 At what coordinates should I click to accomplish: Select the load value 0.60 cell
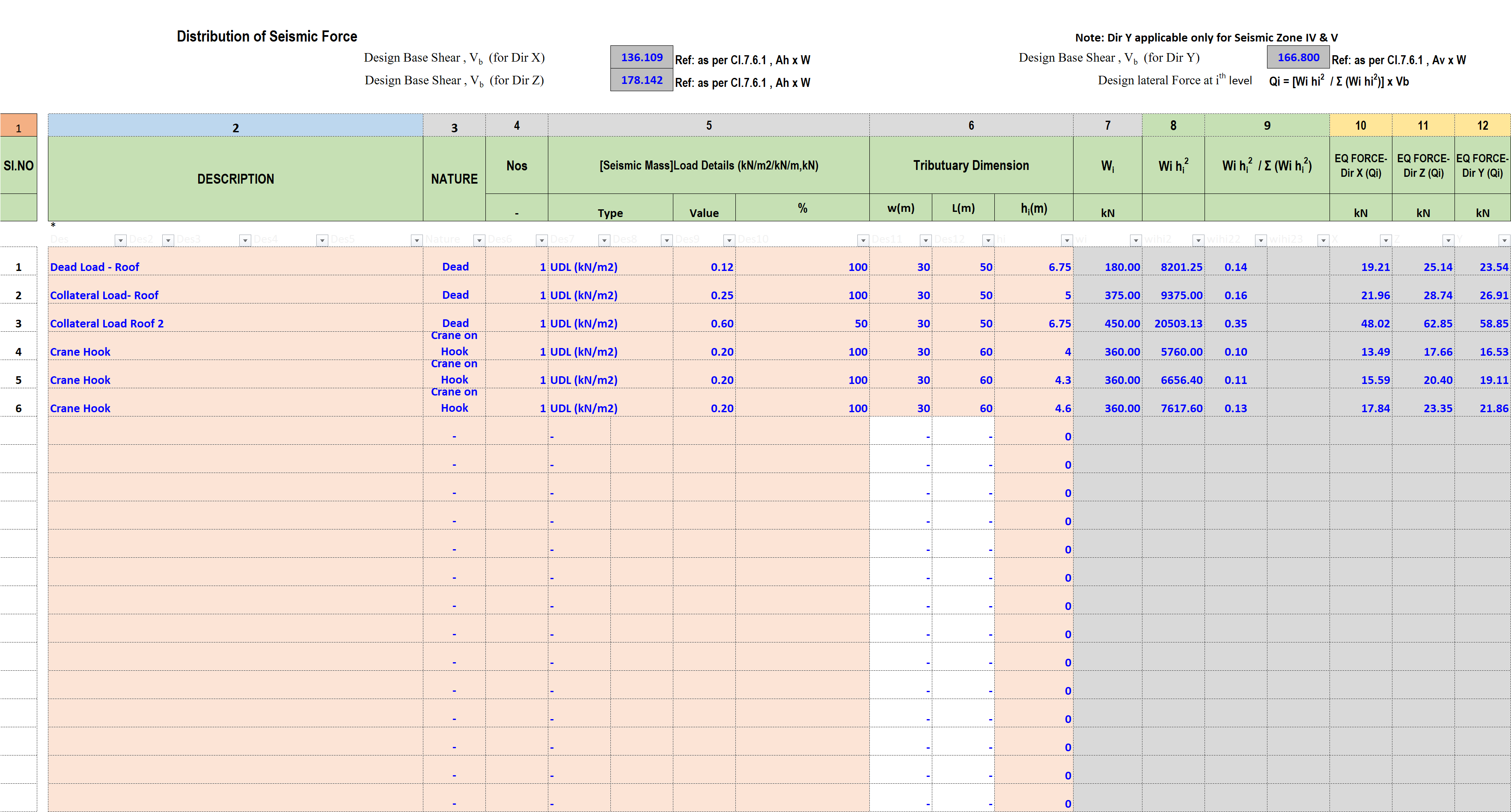tap(704, 318)
